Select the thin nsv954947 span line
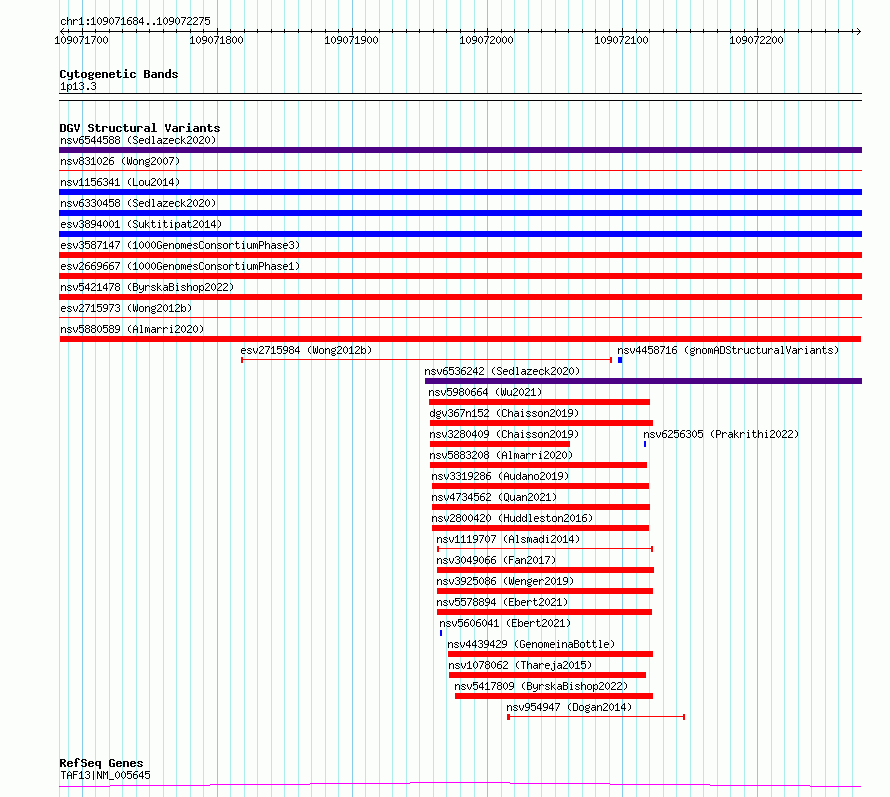This screenshot has height=797, width=890. pos(596,717)
